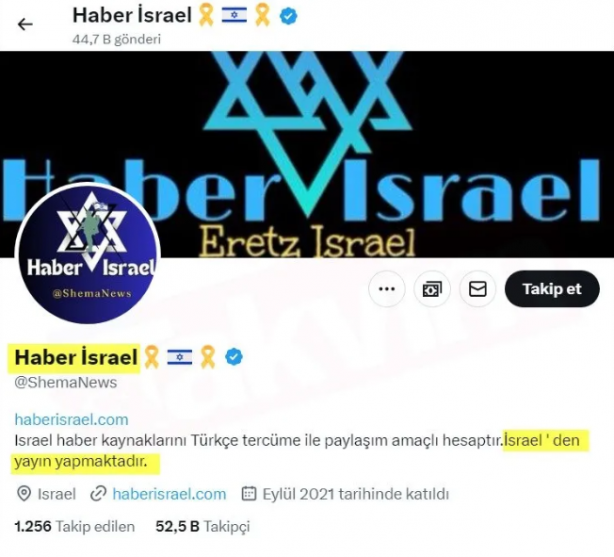Click the Israel flag emoji in header title

tap(234, 16)
